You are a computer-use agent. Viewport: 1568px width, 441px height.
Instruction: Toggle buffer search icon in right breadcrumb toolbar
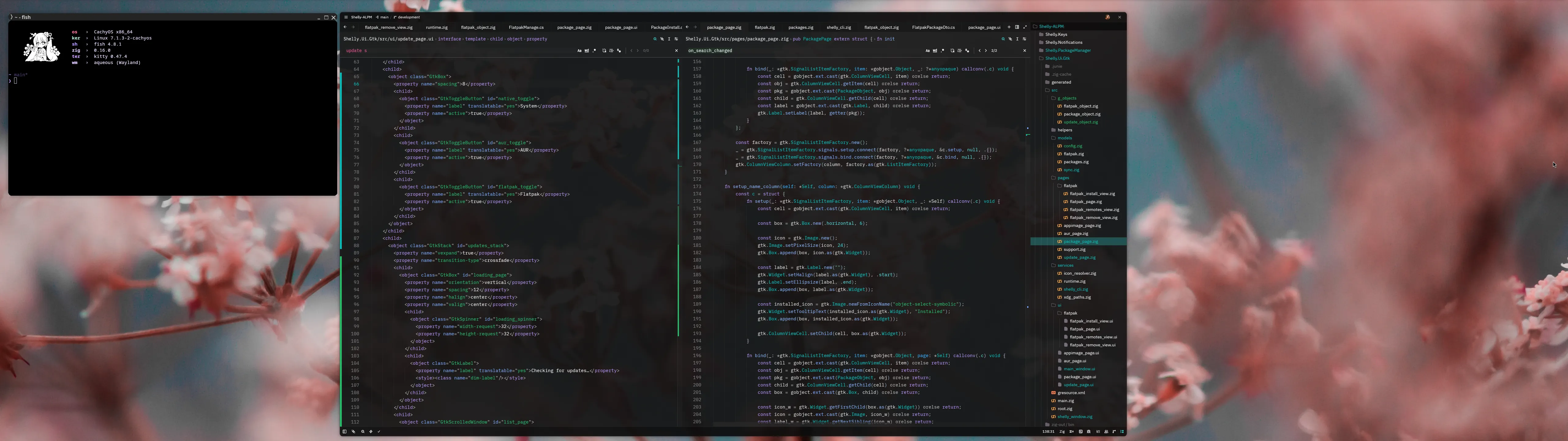pos(1003,39)
